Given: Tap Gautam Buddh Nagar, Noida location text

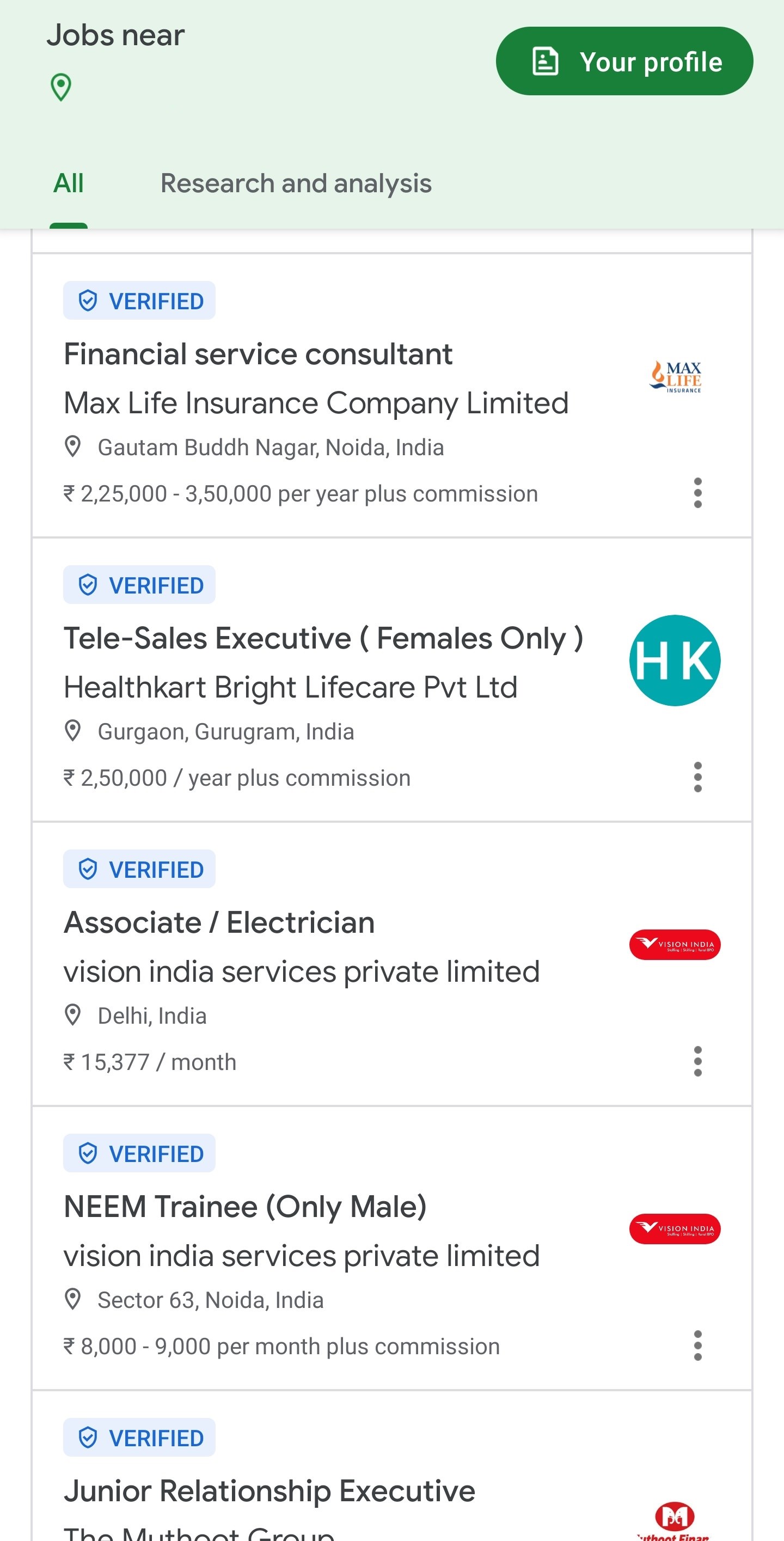Looking at the screenshot, I should [x=270, y=448].
